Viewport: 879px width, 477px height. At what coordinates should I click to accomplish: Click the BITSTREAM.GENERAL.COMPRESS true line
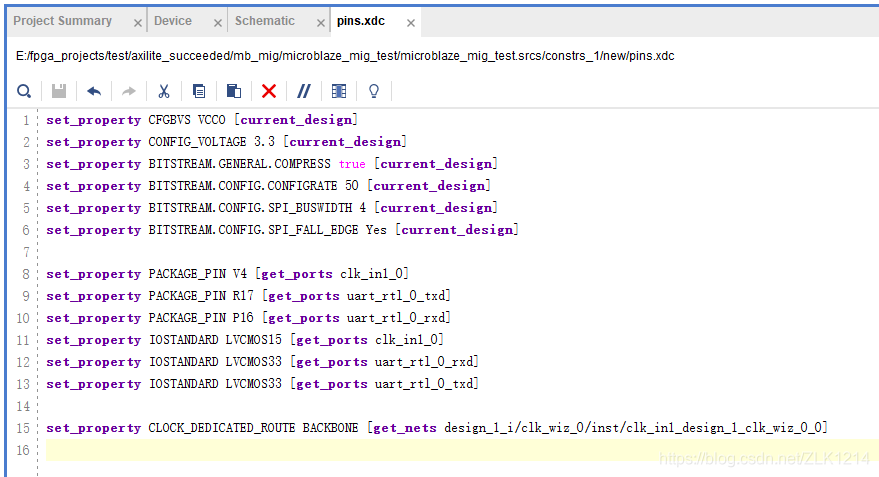point(272,164)
